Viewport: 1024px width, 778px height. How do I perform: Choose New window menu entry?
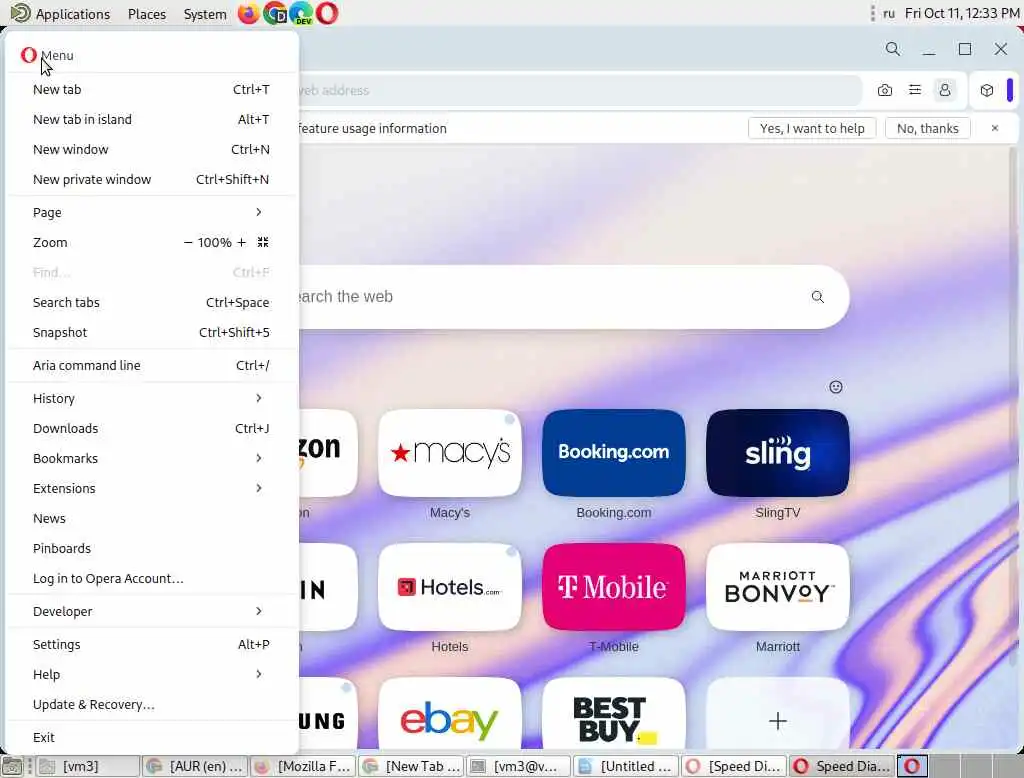point(152,150)
